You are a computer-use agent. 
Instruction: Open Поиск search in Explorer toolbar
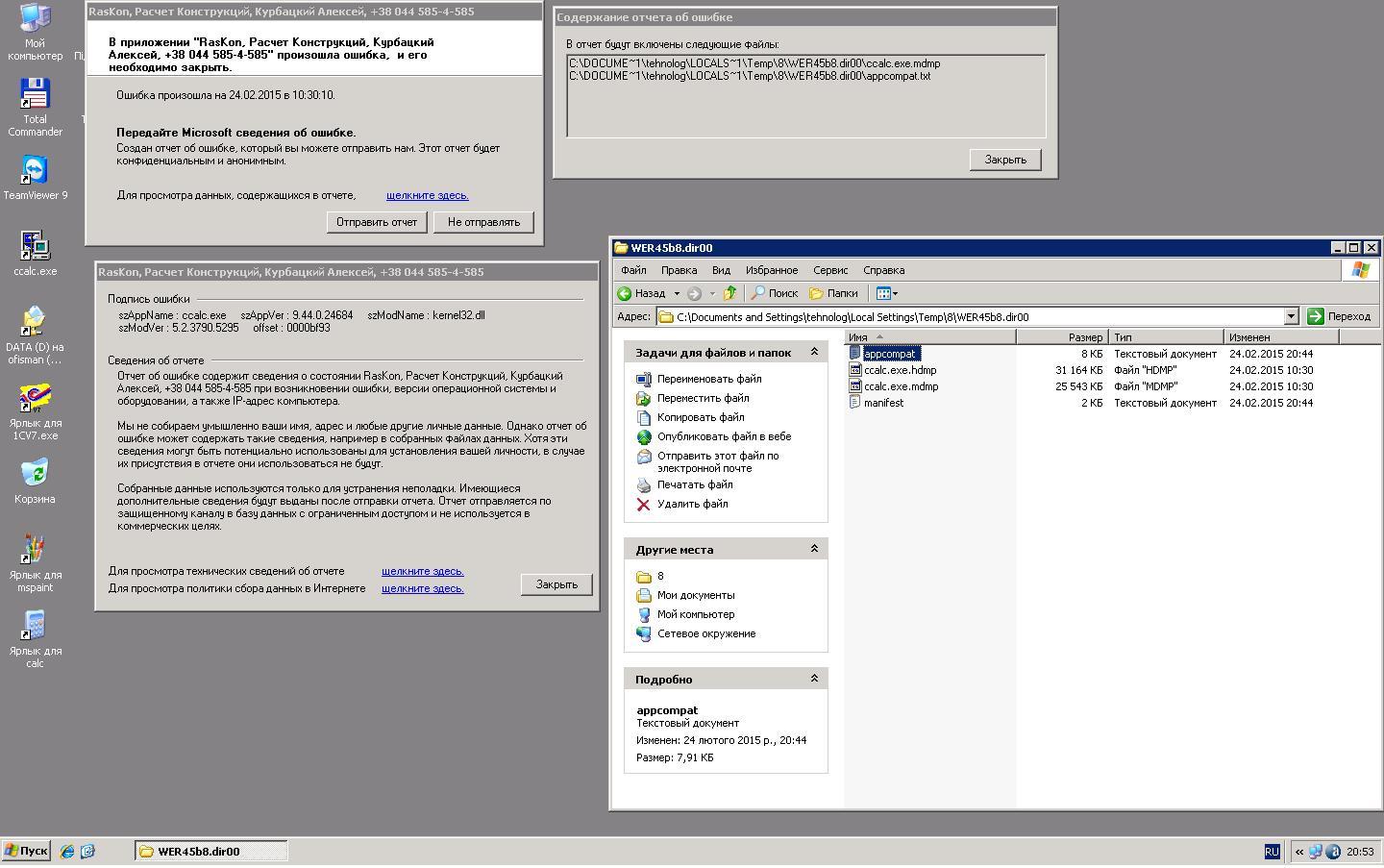coord(775,293)
